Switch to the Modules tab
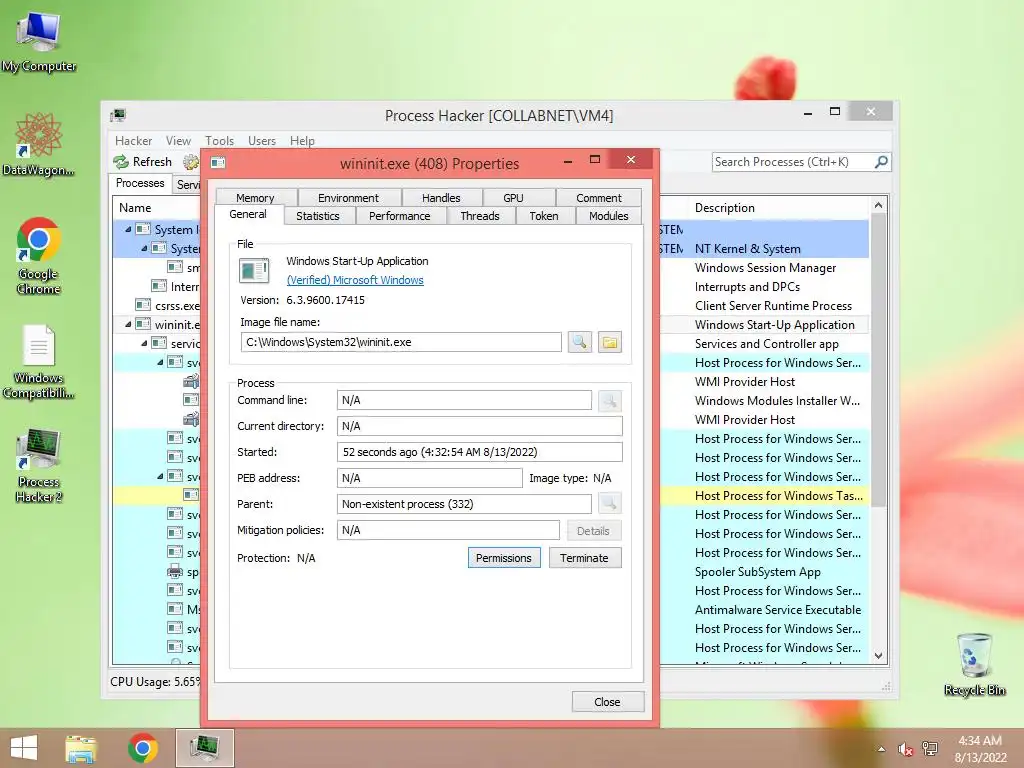 tap(609, 216)
